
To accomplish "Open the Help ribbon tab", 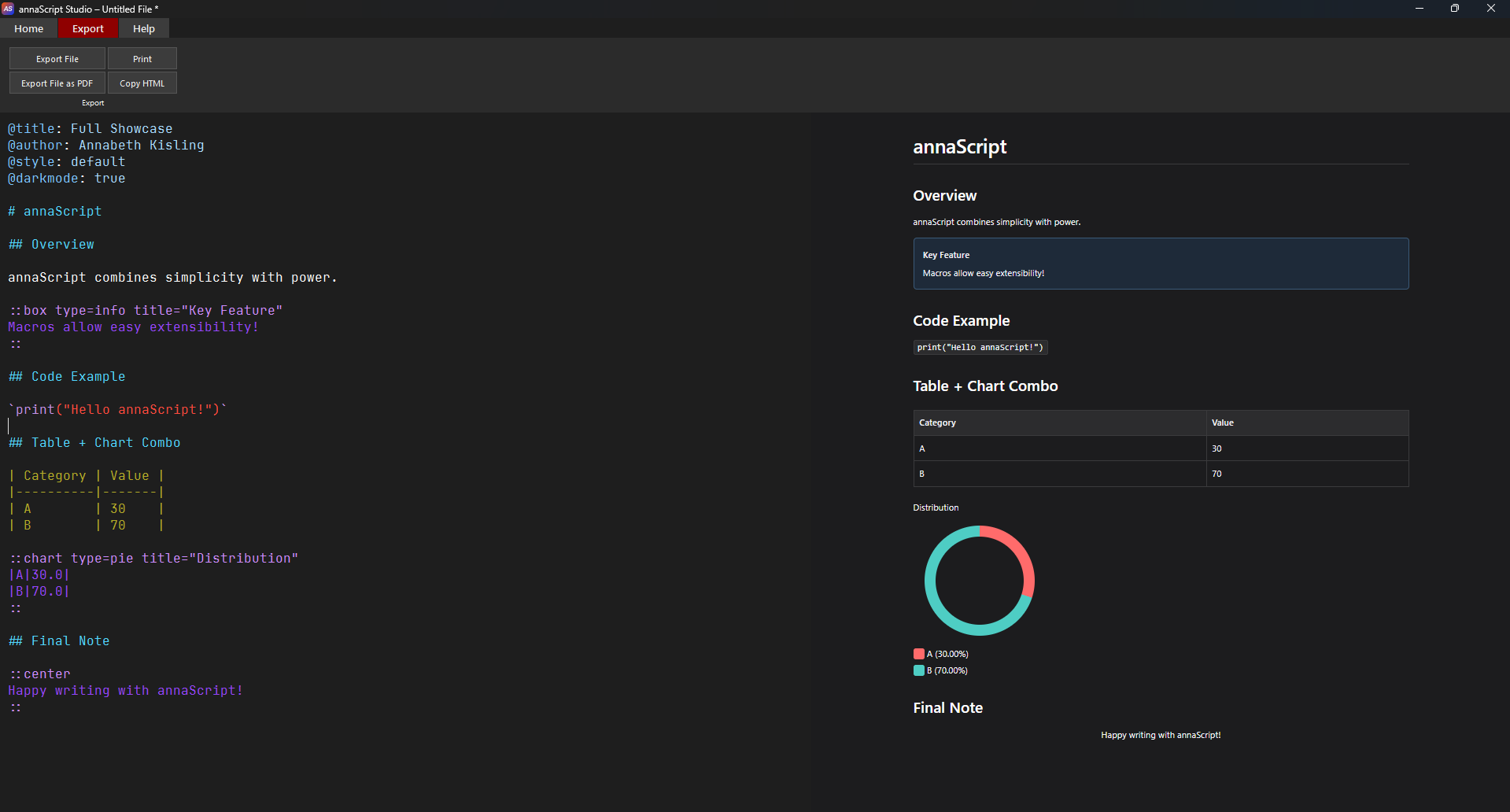I will [144, 28].
